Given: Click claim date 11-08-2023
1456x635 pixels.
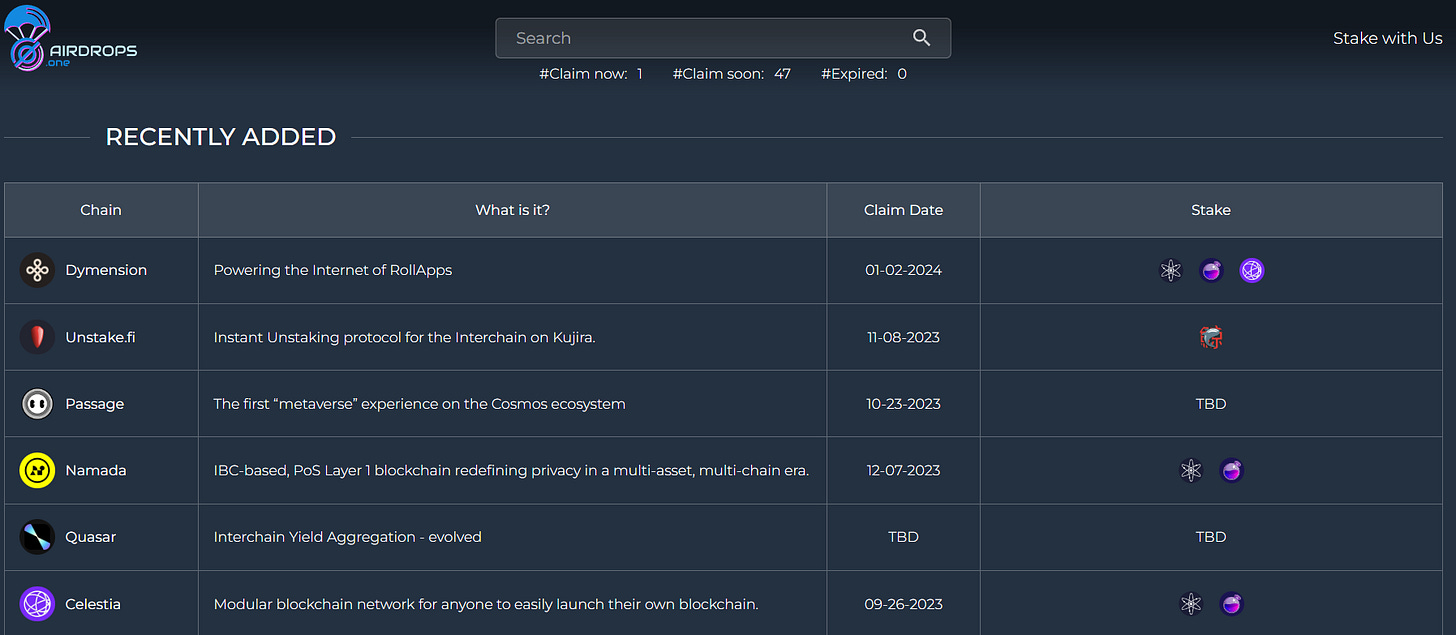Looking at the screenshot, I should [904, 337].
